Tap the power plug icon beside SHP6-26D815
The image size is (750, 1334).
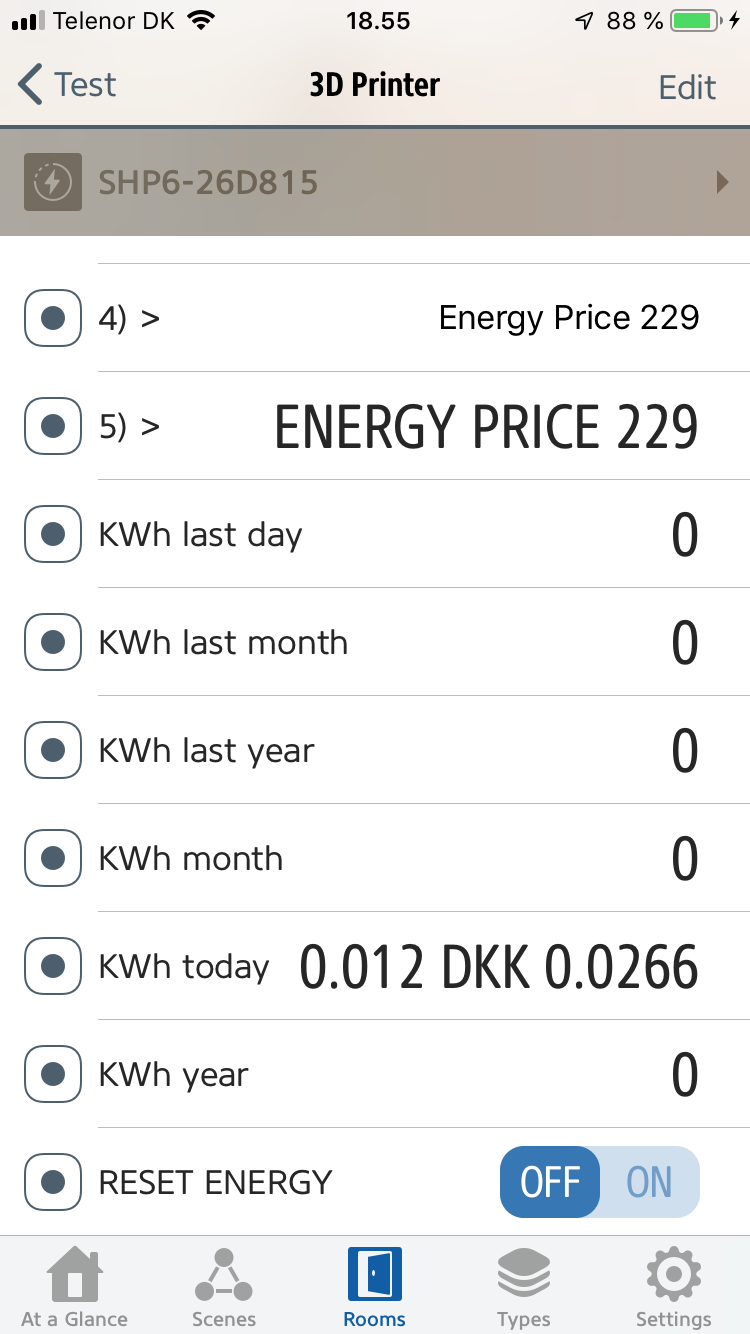pyautogui.click(x=52, y=182)
